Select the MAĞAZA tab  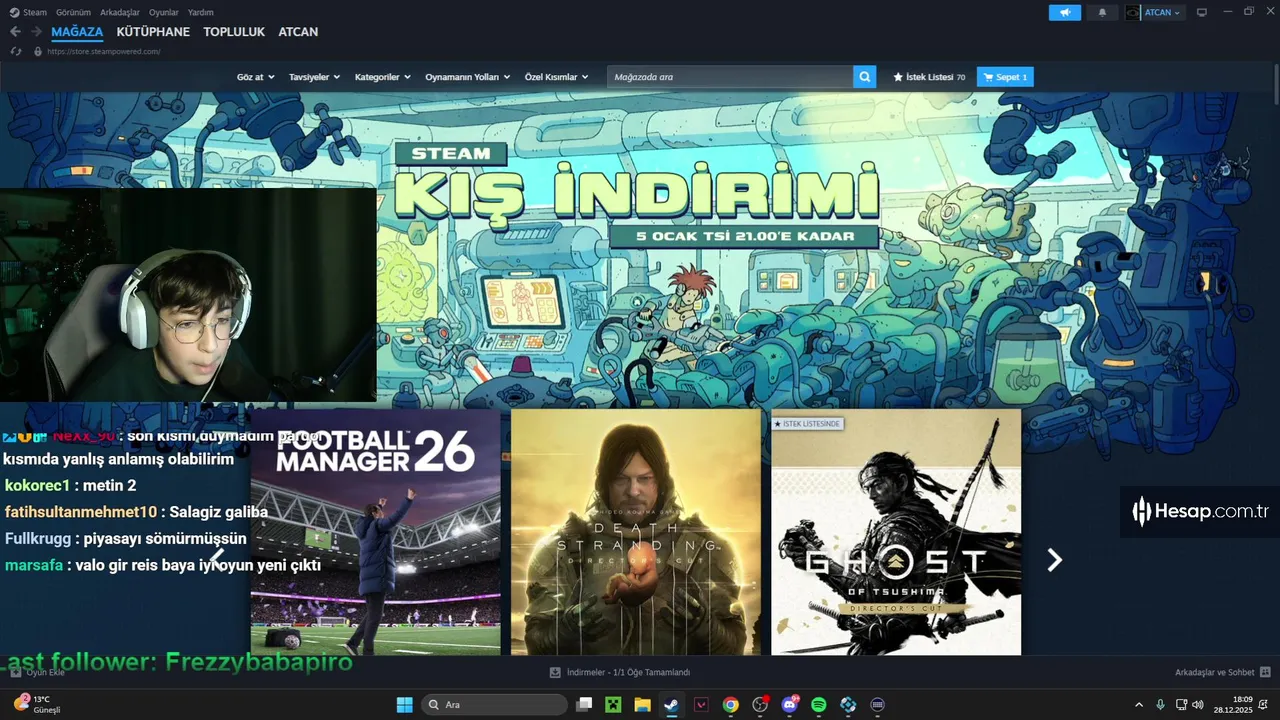pyautogui.click(x=77, y=32)
